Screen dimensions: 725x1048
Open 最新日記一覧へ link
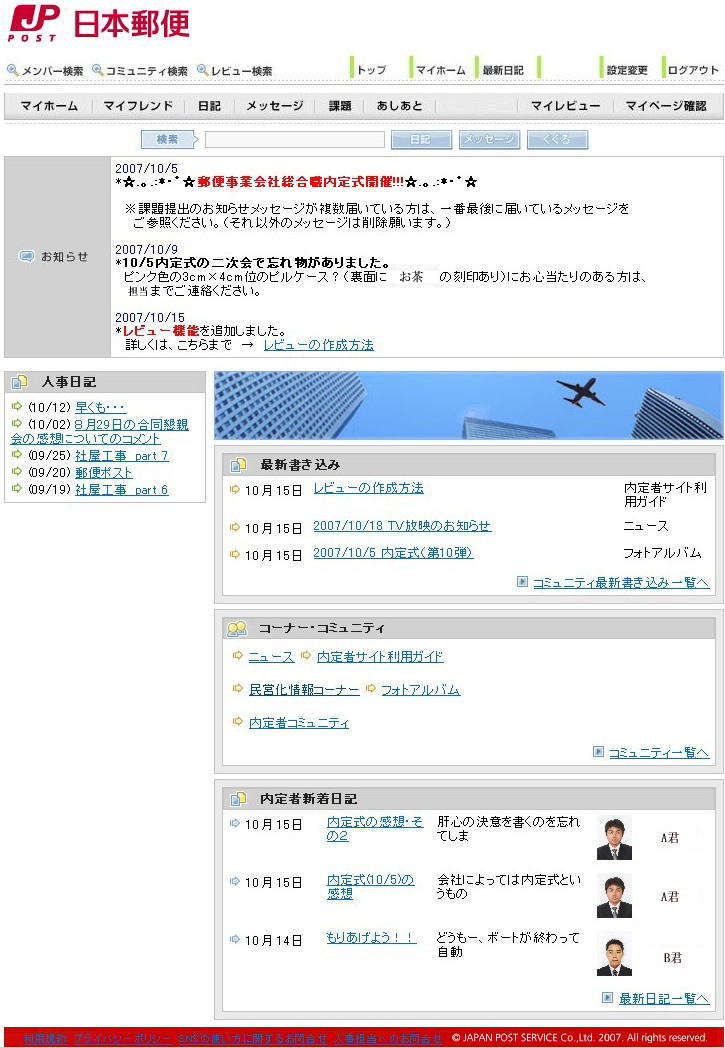pyautogui.click(x=664, y=999)
